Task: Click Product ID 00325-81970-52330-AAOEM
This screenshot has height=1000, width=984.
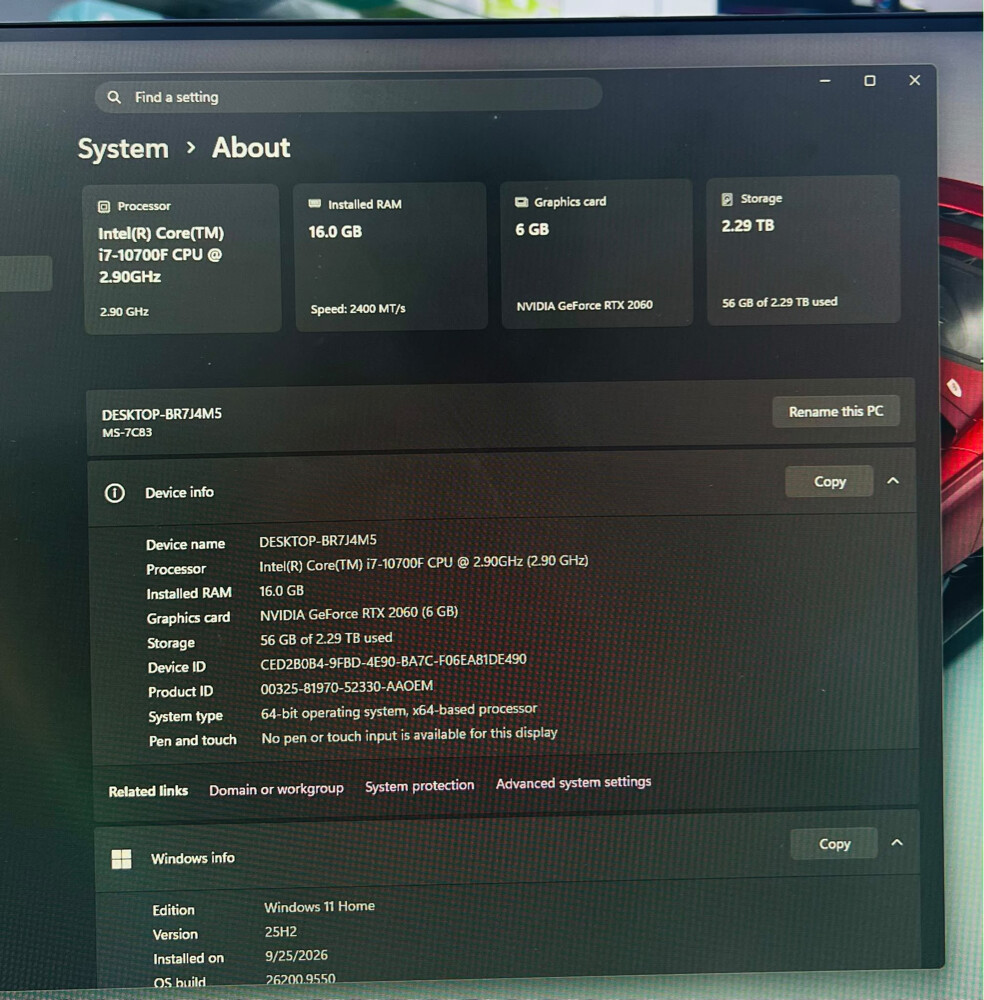Action: (347, 688)
